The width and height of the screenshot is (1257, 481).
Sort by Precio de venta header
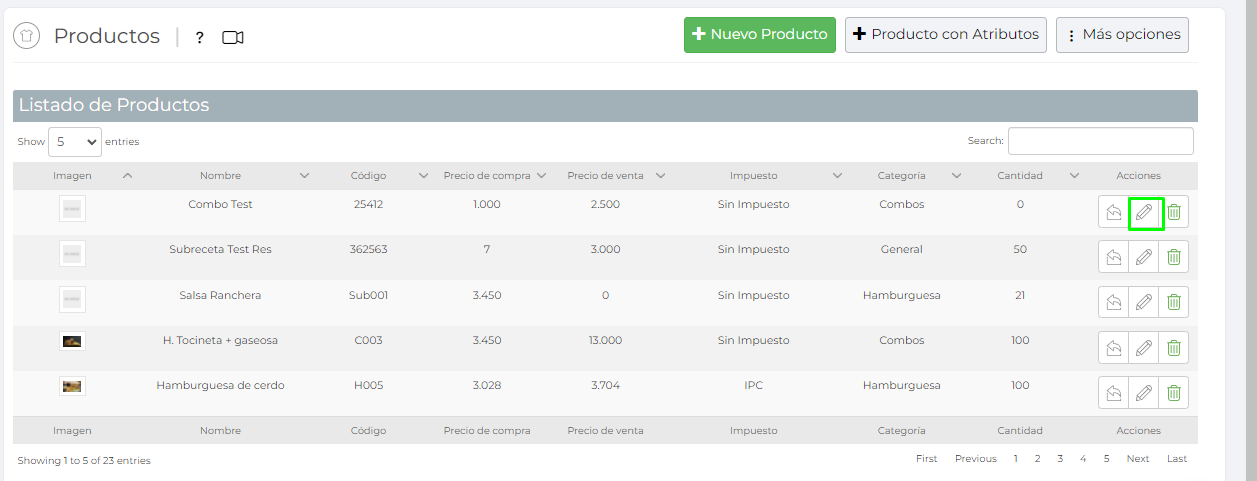[x=605, y=176]
